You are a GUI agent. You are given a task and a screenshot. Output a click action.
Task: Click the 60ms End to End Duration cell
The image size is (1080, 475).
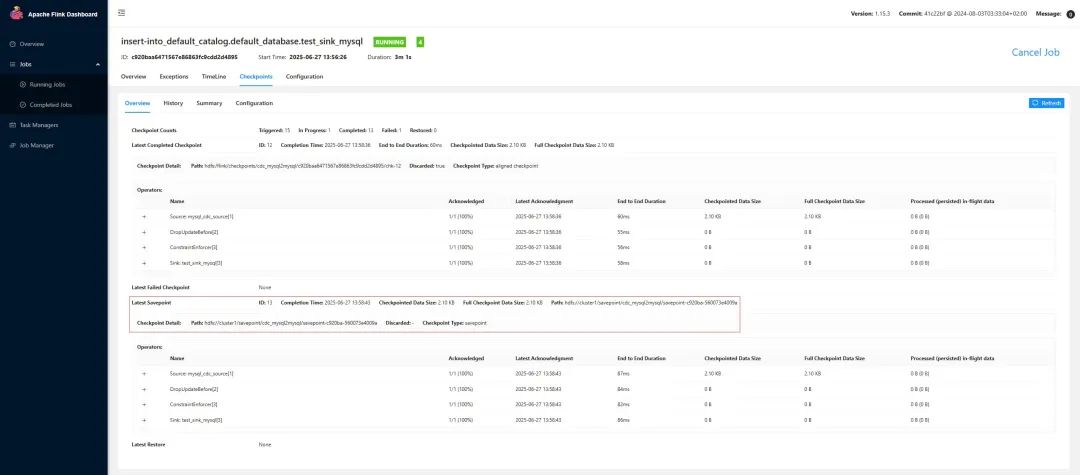tap(623, 217)
